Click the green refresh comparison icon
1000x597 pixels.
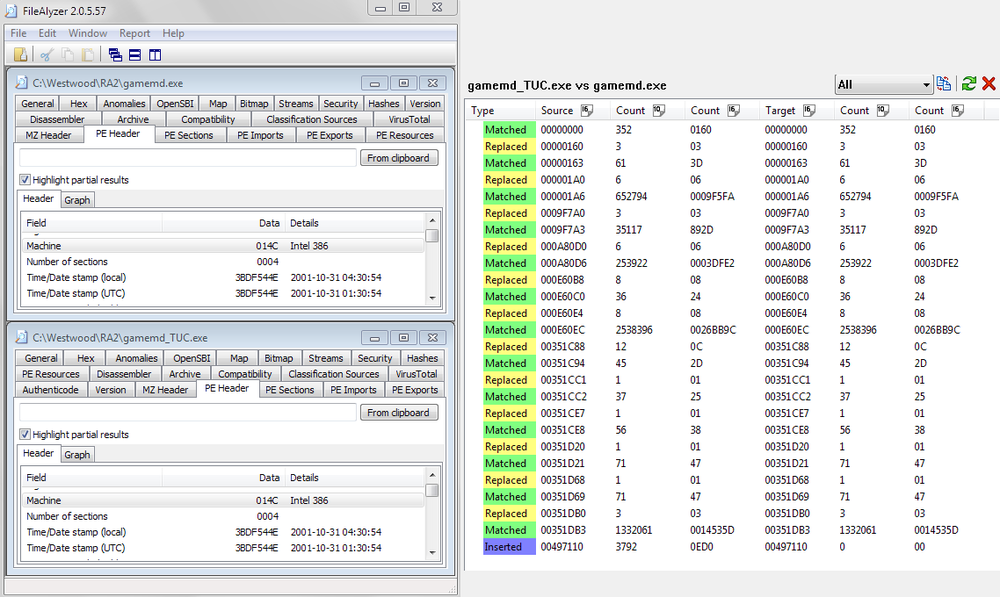click(x=969, y=84)
